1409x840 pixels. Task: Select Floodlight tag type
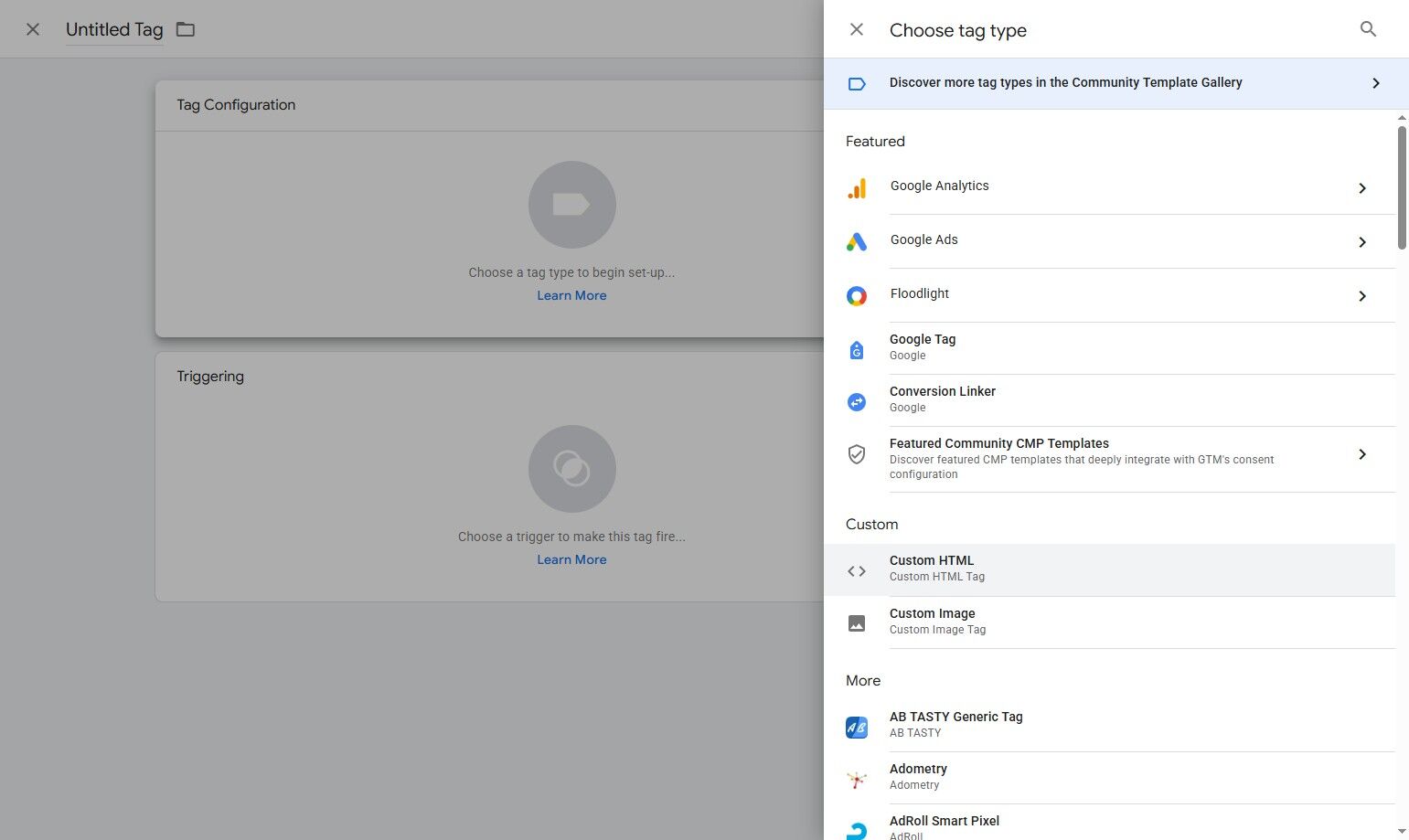click(1109, 295)
